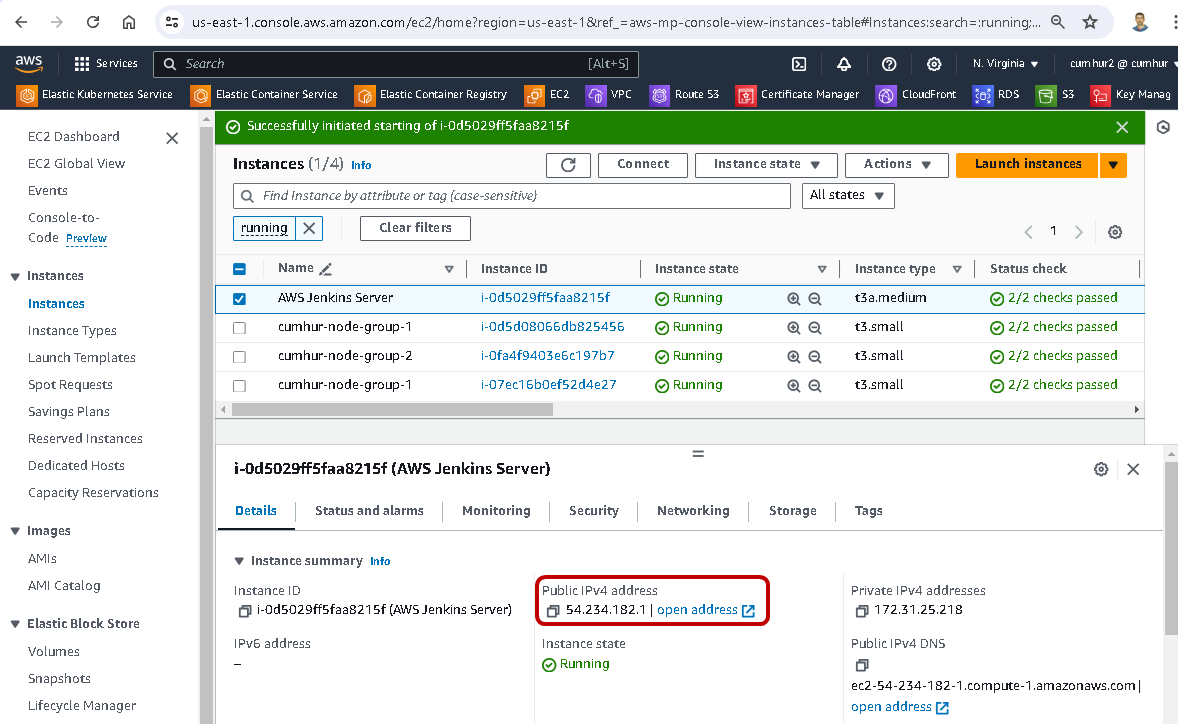This screenshot has height=724, width=1178.
Task: Refresh the instances table
Action: click(568, 165)
